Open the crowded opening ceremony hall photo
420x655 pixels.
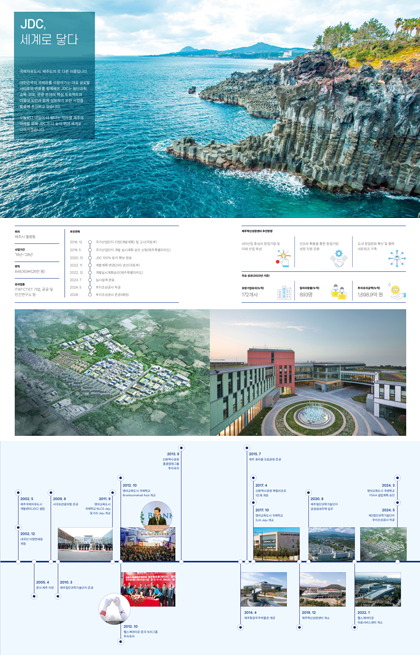pyautogui.click(x=148, y=544)
